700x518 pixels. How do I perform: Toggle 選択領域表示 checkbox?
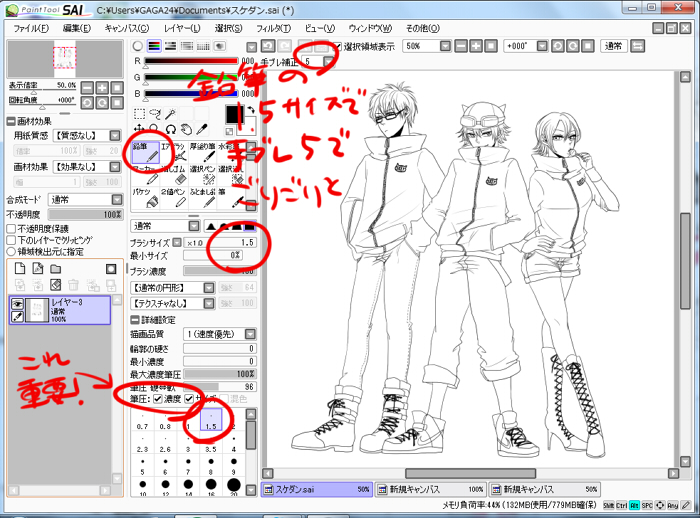point(338,46)
